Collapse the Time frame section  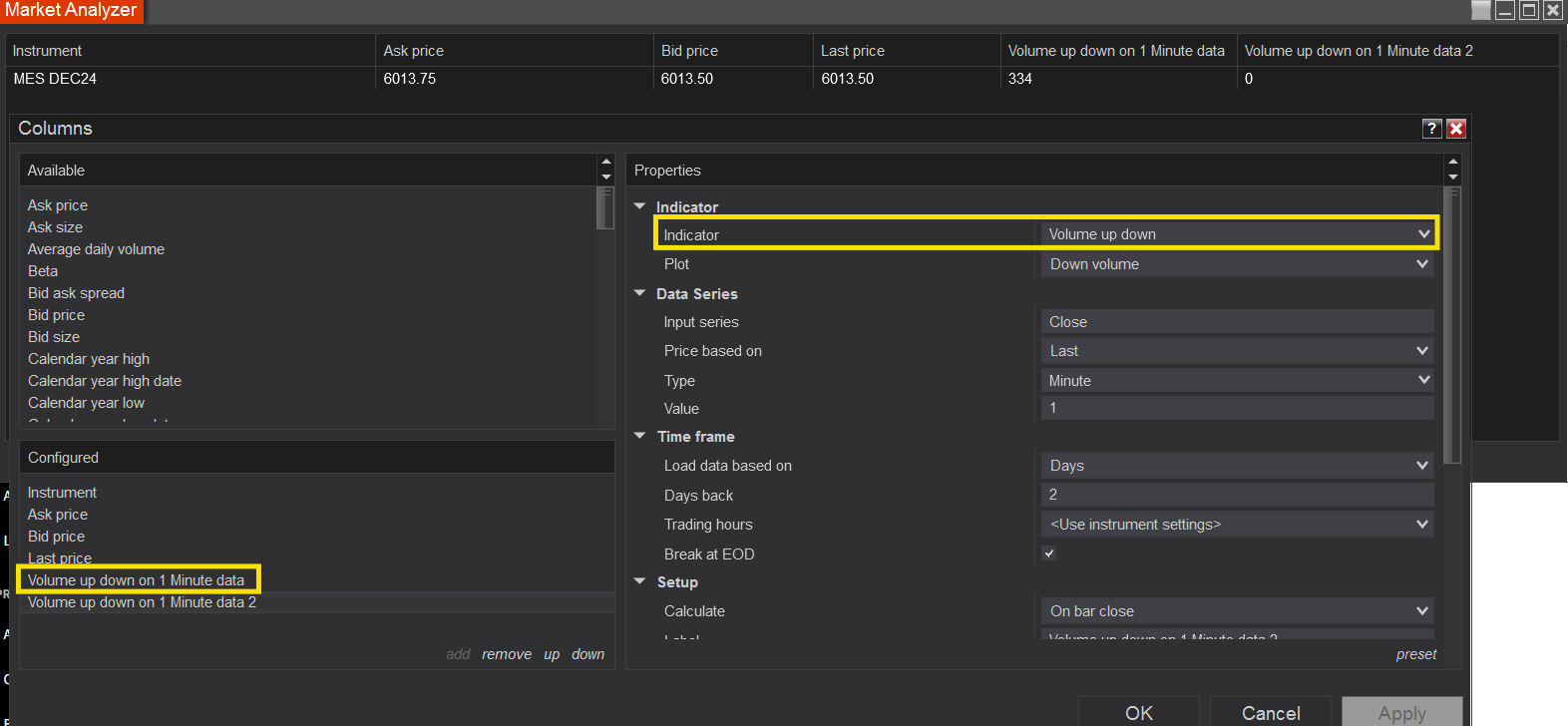pyautogui.click(x=640, y=436)
